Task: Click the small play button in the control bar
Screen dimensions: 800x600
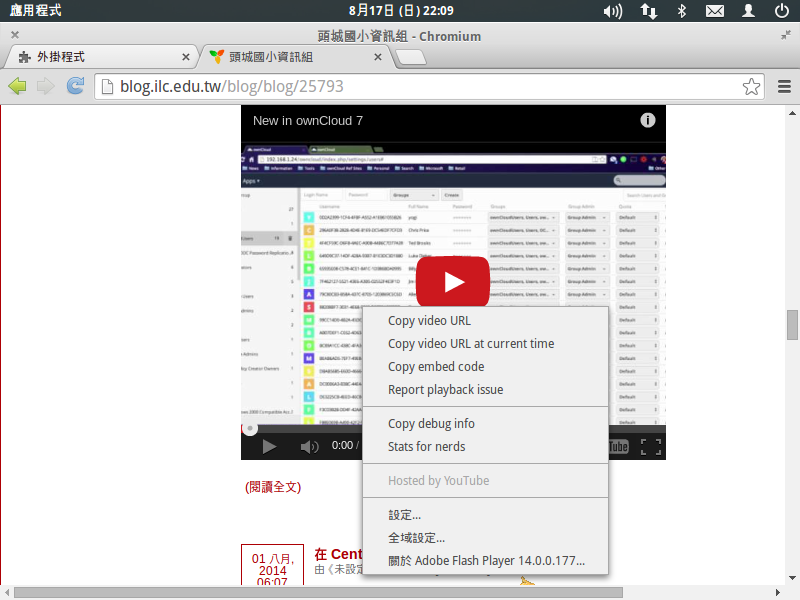Action: point(269,447)
